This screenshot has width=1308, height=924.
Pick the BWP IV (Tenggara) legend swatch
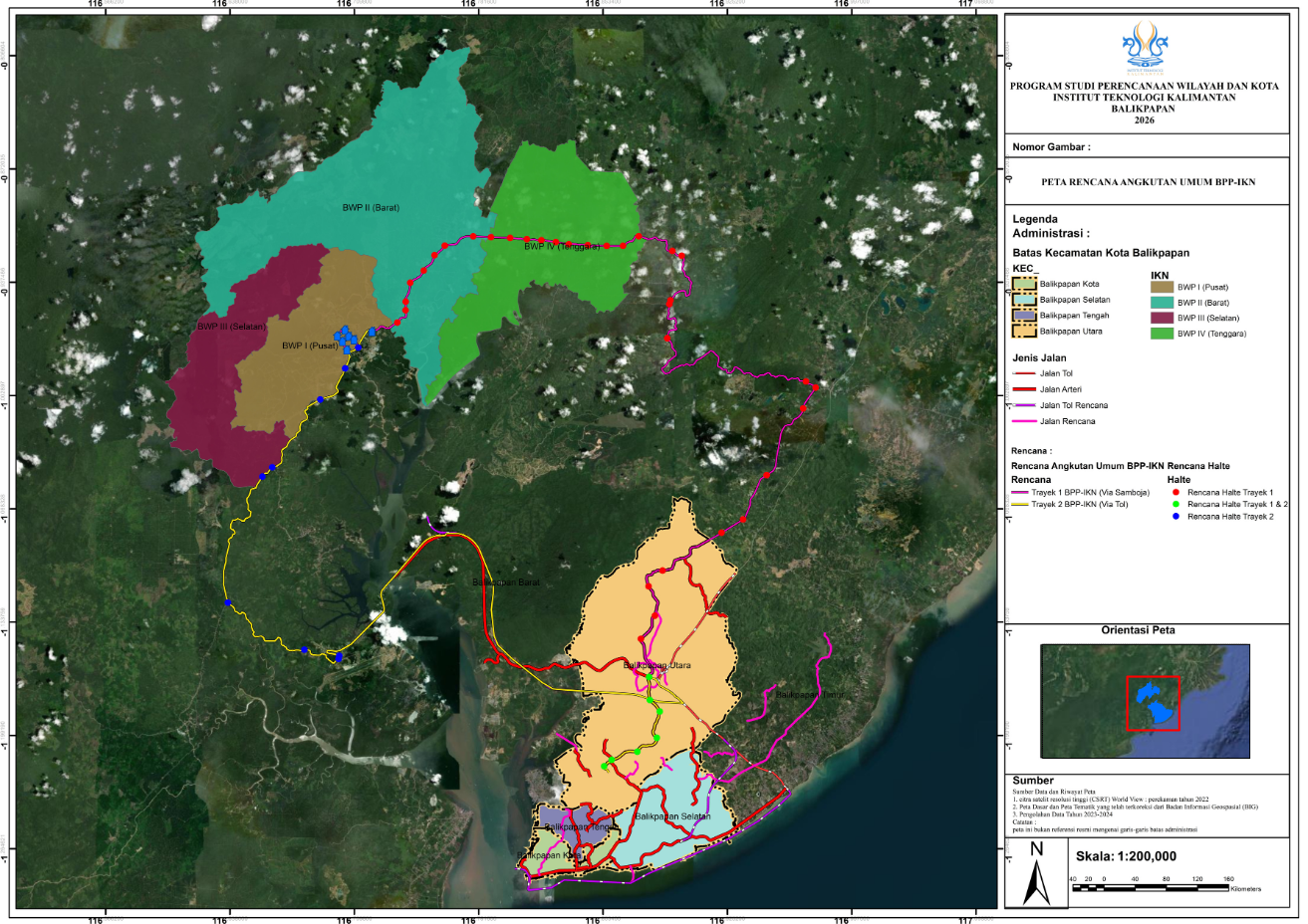[1162, 334]
